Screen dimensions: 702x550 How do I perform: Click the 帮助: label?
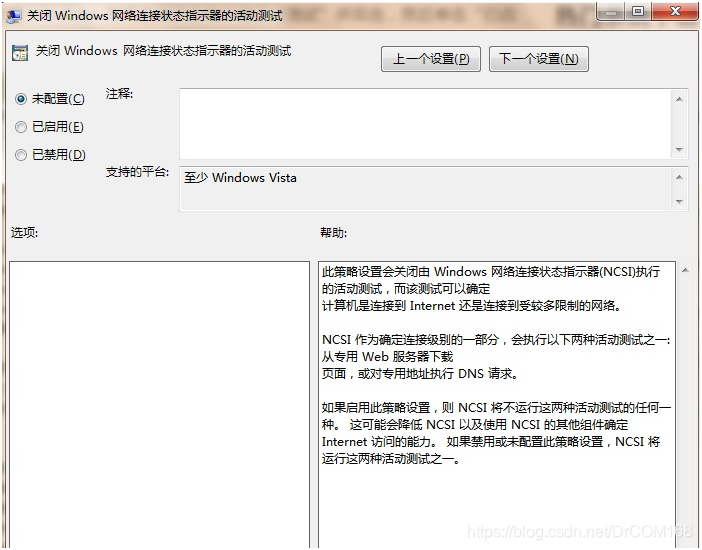click(x=333, y=232)
